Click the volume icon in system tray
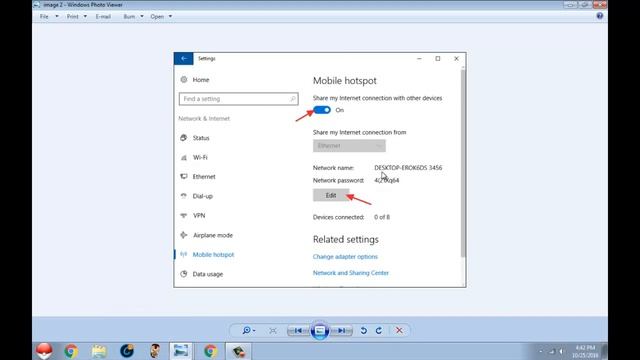Image resolution: width=640 pixels, height=360 pixels. pyautogui.click(x=562, y=351)
